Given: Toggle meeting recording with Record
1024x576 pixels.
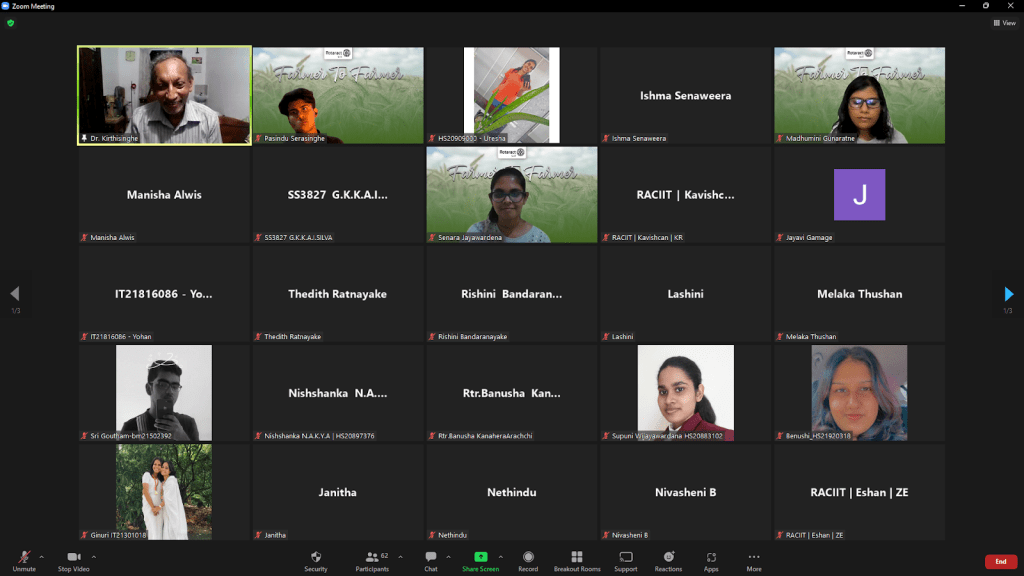Looking at the screenshot, I should click(528, 559).
